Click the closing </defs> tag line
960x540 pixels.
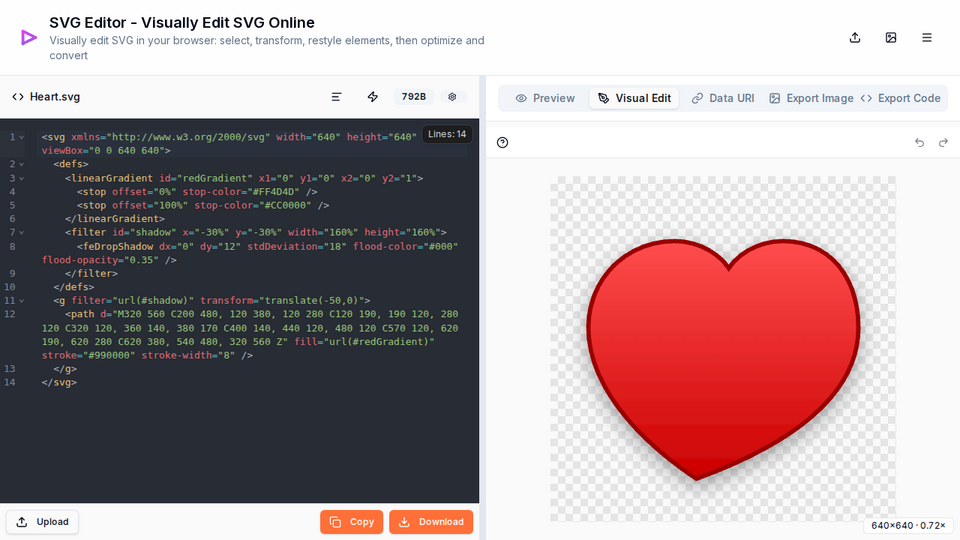73,287
